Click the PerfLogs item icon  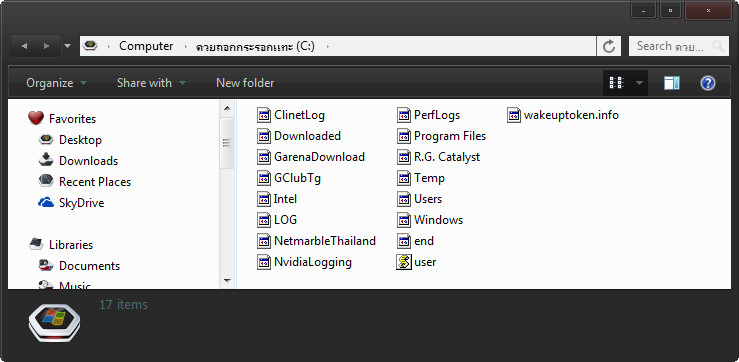pos(404,115)
